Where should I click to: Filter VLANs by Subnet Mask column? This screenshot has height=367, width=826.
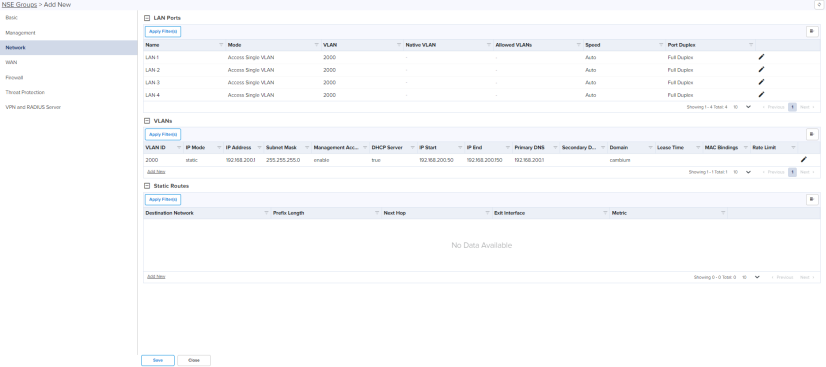pos(306,147)
